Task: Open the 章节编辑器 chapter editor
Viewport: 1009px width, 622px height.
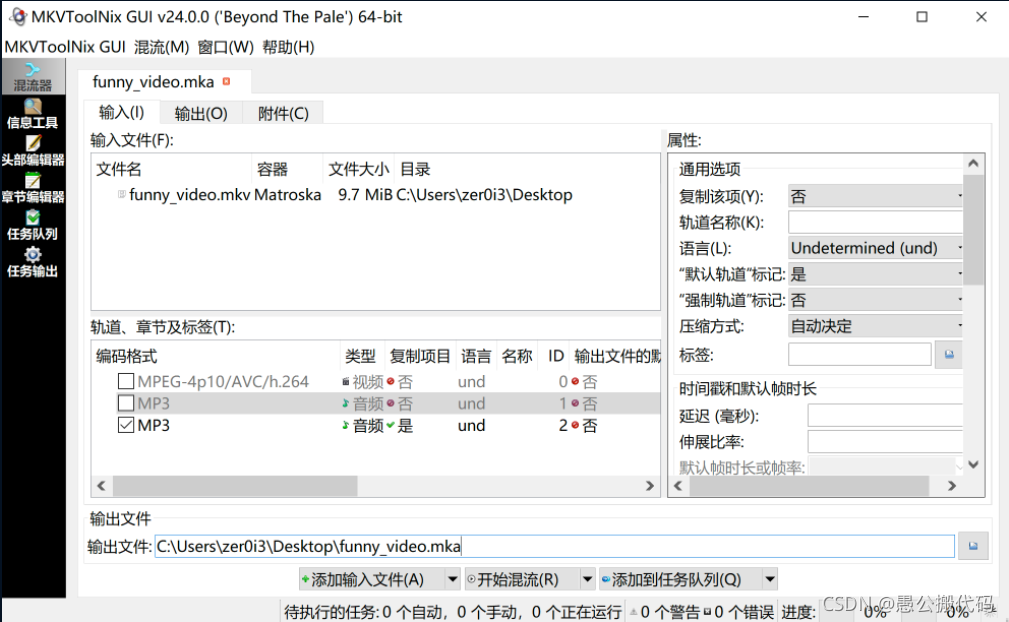Action: click(x=32, y=188)
